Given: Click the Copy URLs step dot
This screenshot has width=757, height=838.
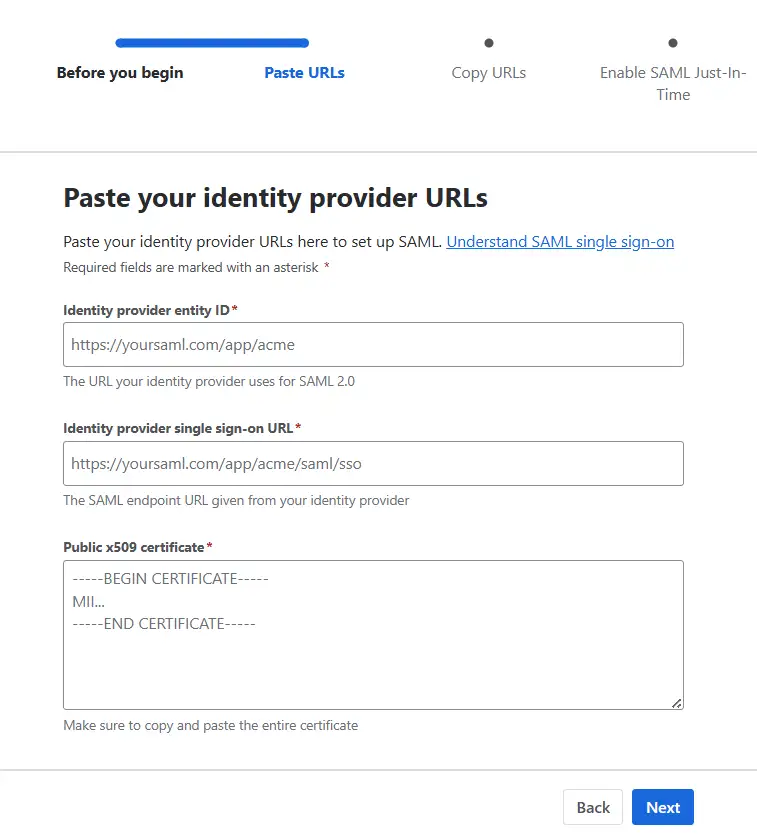Looking at the screenshot, I should [488, 43].
